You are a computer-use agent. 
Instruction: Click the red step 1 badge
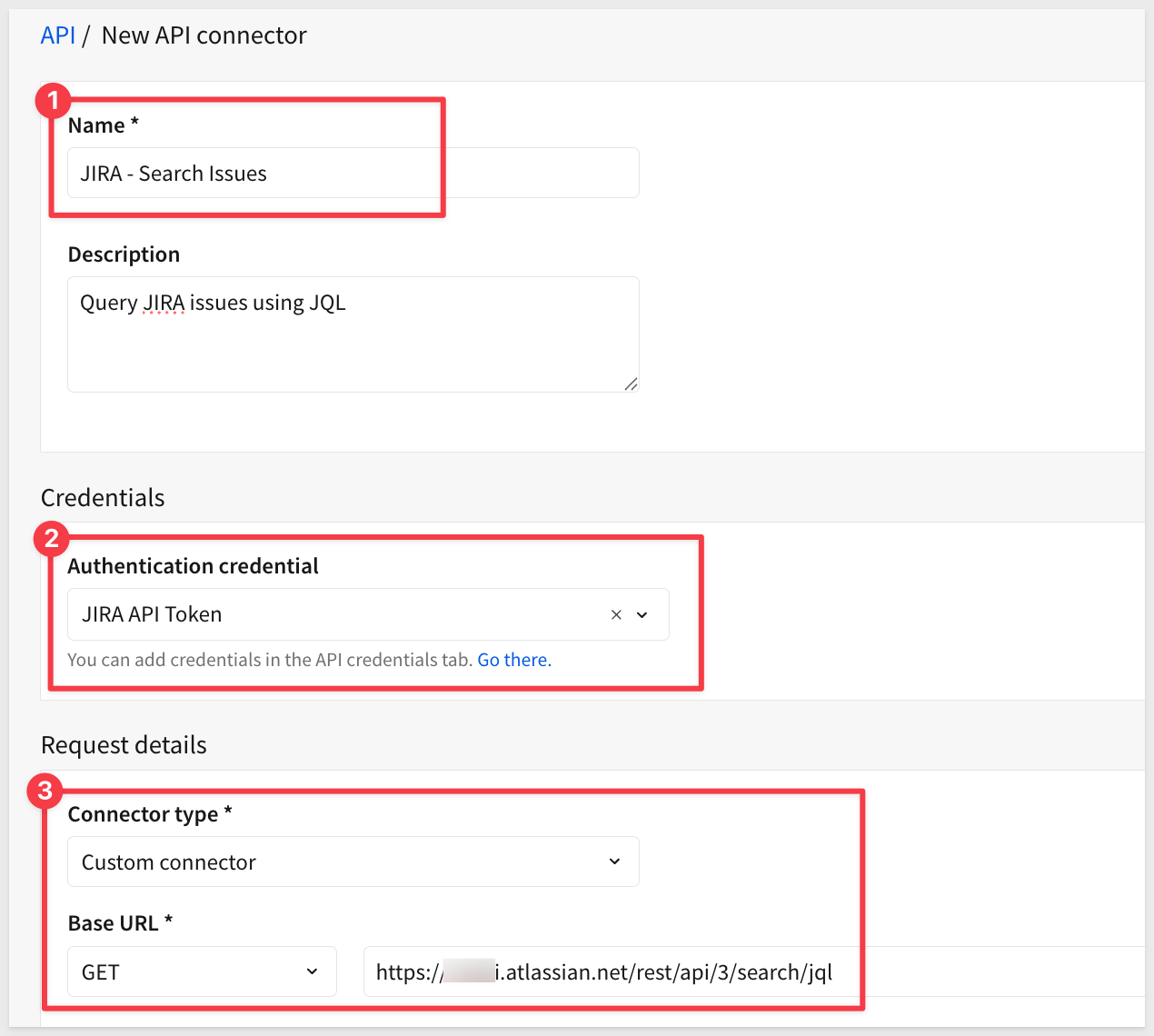point(53,100)
